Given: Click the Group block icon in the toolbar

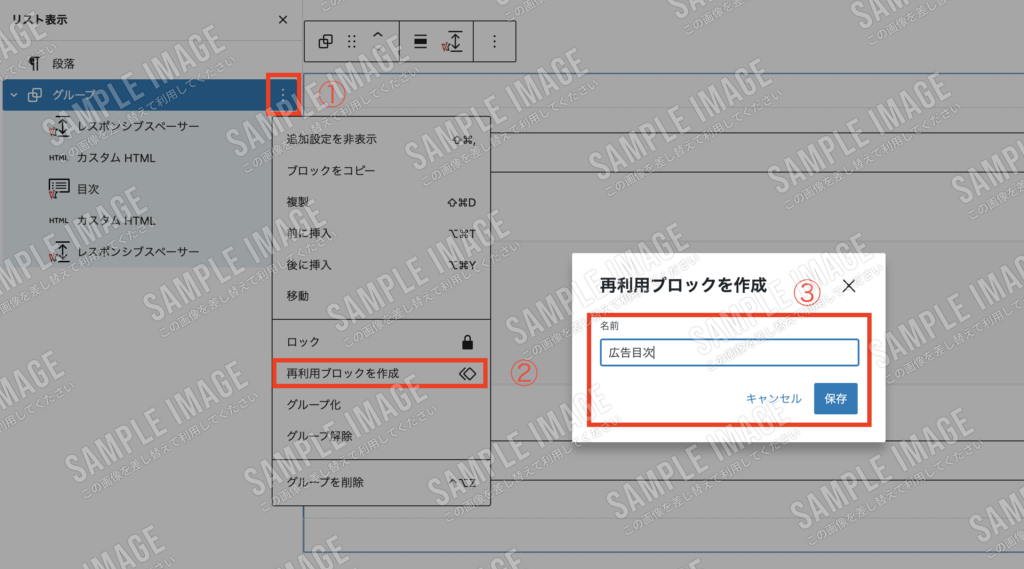Looking at the screenshot, I should click(325, 42).
